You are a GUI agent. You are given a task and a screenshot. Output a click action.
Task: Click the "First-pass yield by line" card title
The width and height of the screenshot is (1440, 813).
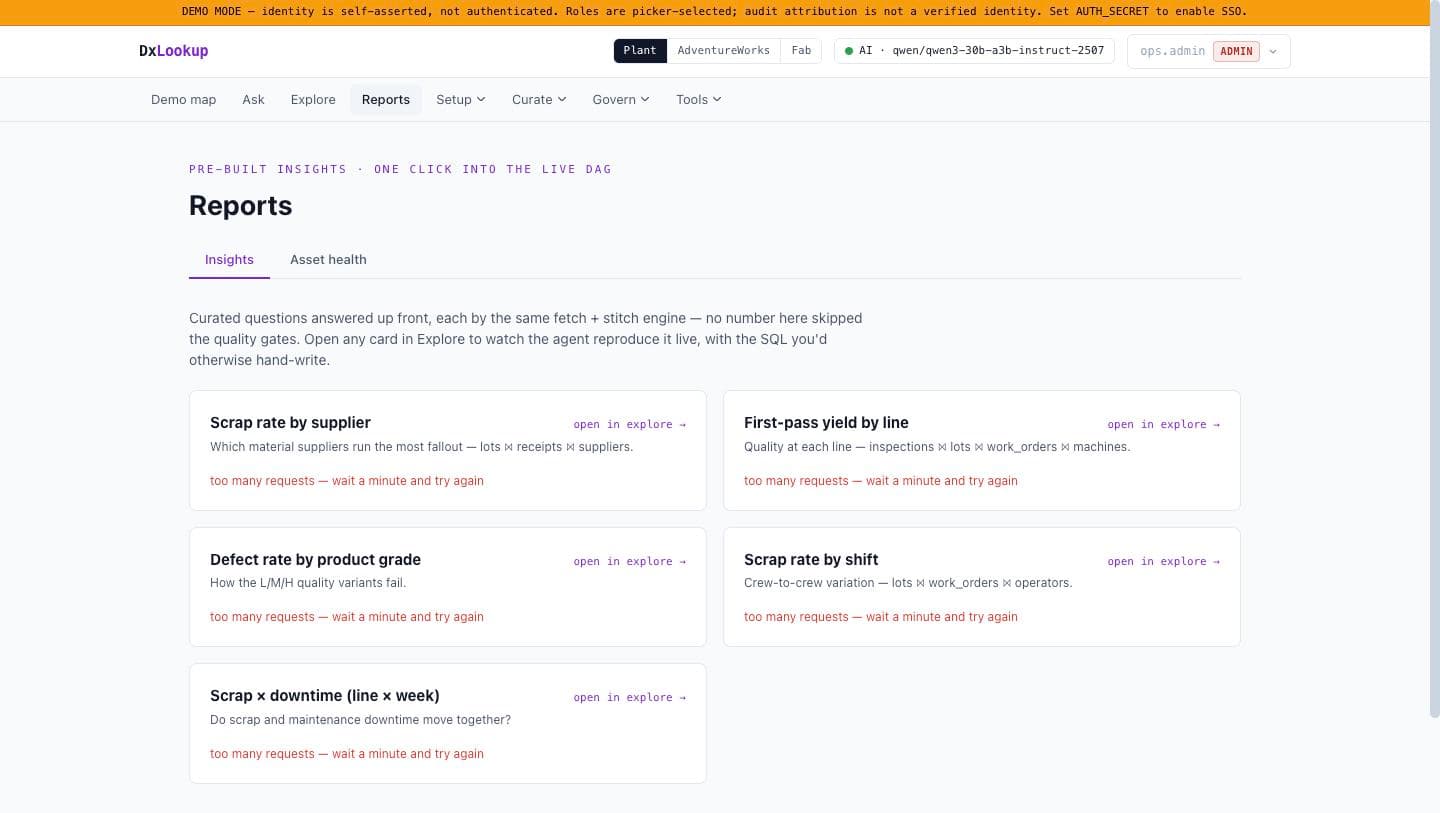click(x=826, y=423)
